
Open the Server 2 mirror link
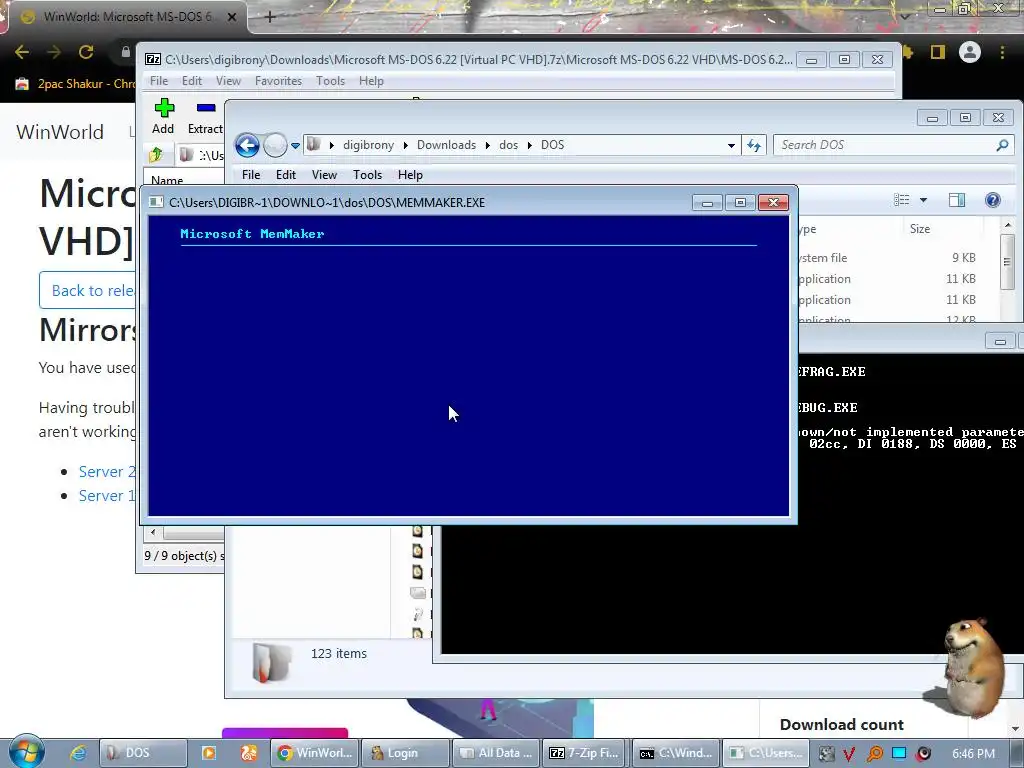106,472
